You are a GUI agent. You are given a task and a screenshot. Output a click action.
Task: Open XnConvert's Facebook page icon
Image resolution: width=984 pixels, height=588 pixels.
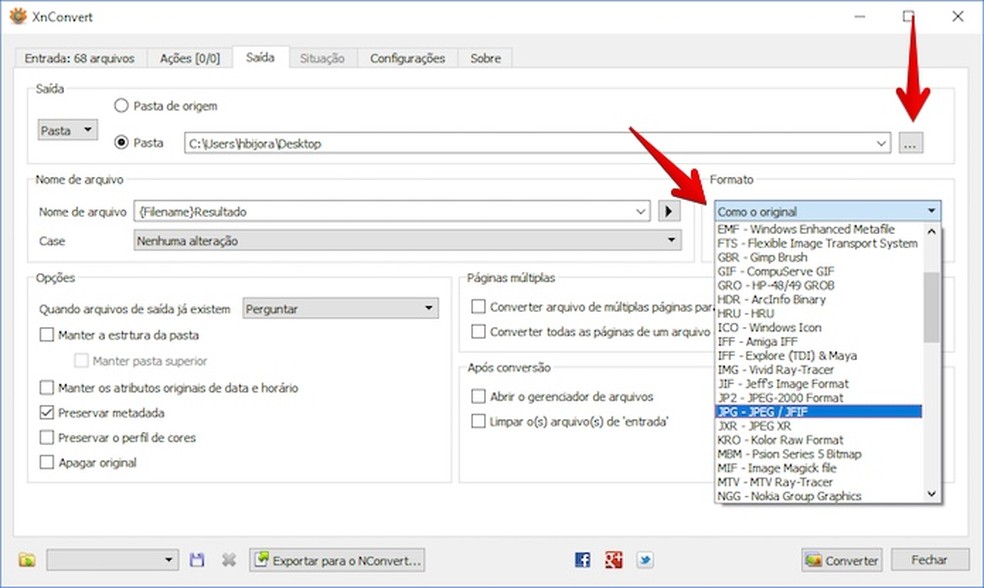click(581, 560)
